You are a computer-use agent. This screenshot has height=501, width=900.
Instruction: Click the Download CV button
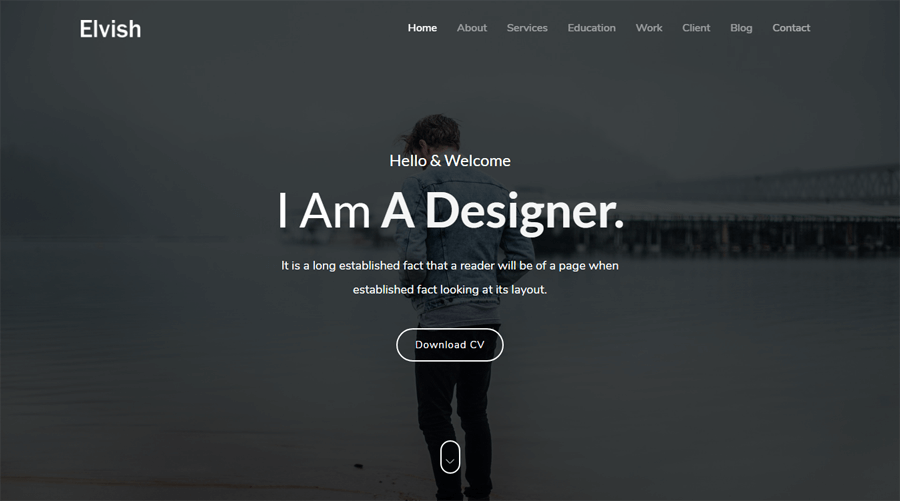click(x=450, y=345)
